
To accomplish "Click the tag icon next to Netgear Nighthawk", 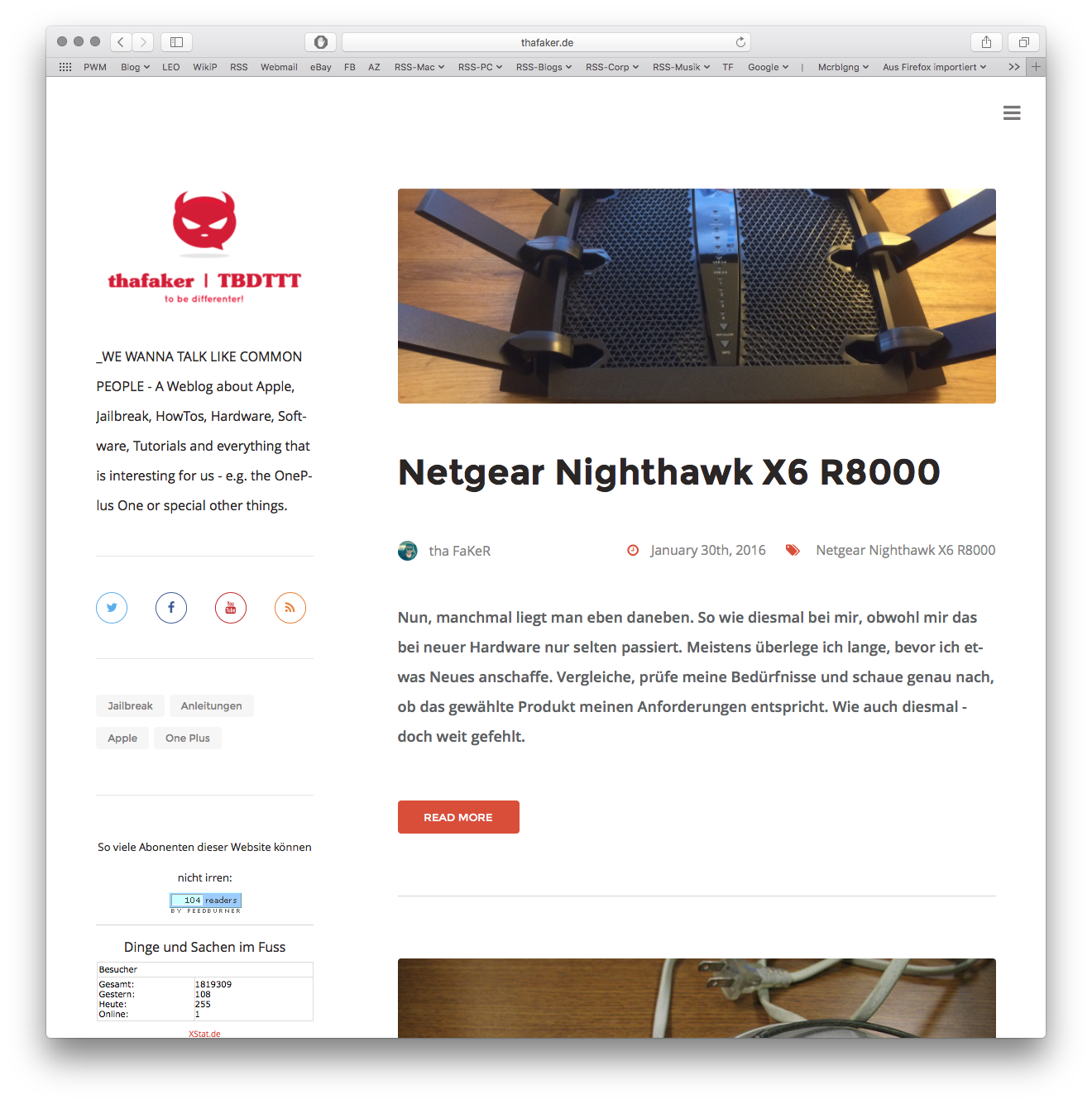I will [793, 549].
